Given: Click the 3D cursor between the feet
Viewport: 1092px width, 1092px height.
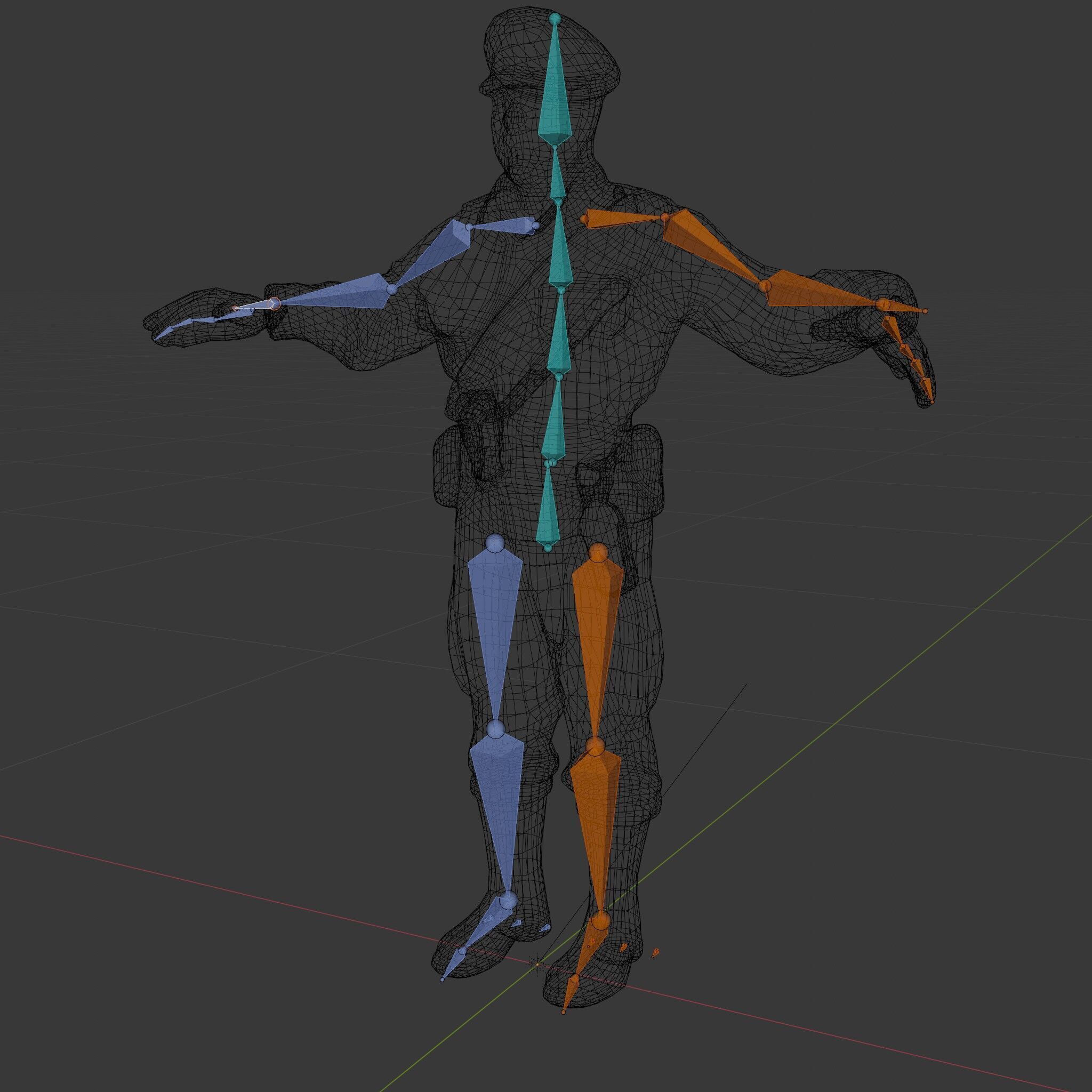Looking at the screenshot, I should pyautogui.click(x=537, y=964).
